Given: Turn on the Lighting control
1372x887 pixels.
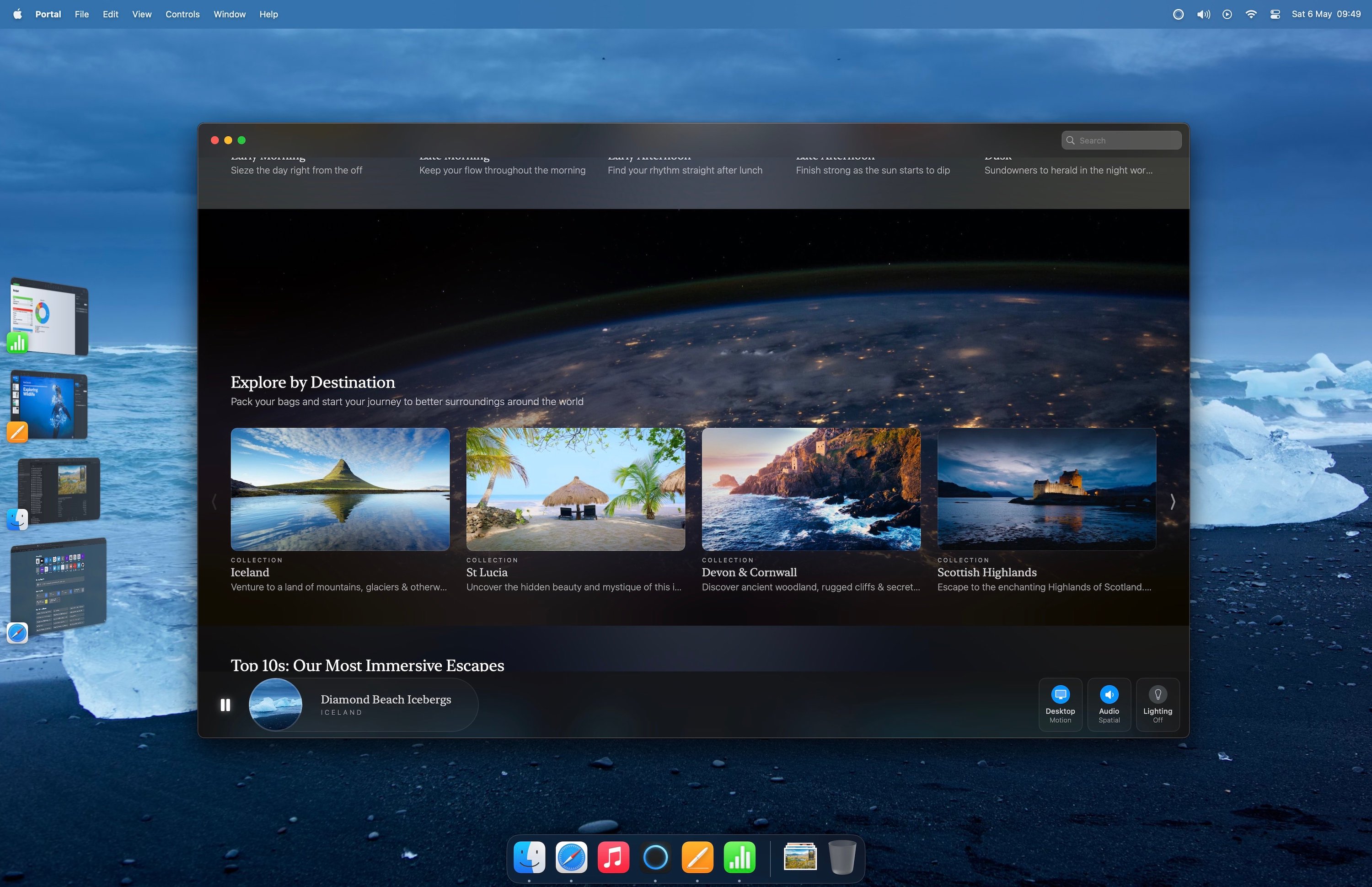Looking at the screenshot, I should (x=1157, y=704).
